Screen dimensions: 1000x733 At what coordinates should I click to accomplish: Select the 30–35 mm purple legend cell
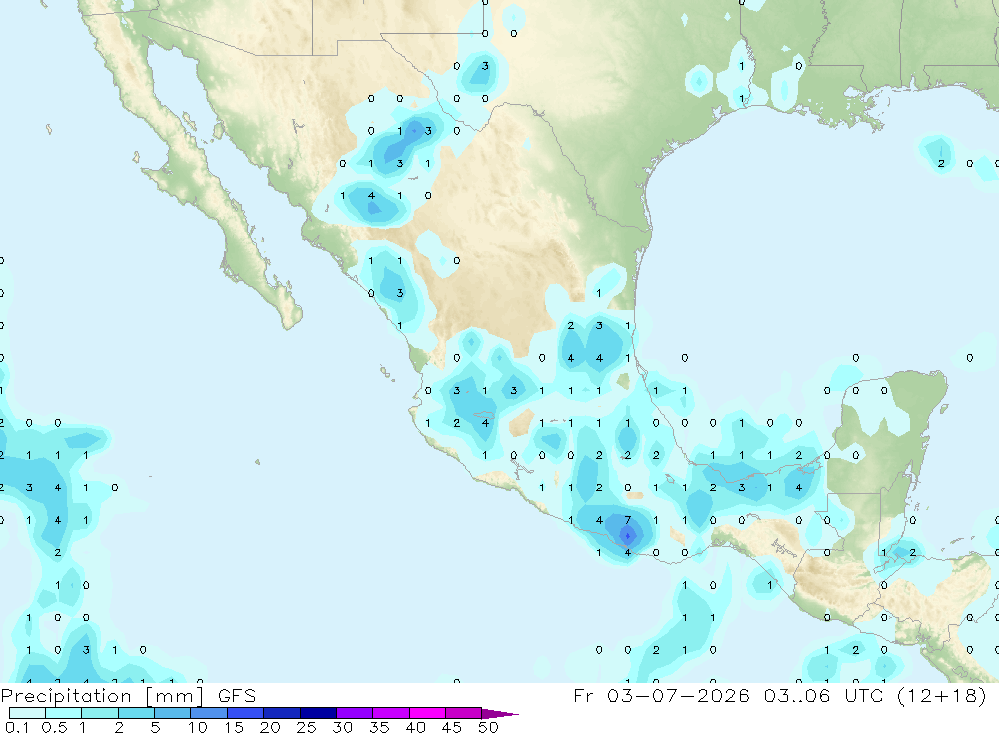pyautogui.click(x=355, y=713)
